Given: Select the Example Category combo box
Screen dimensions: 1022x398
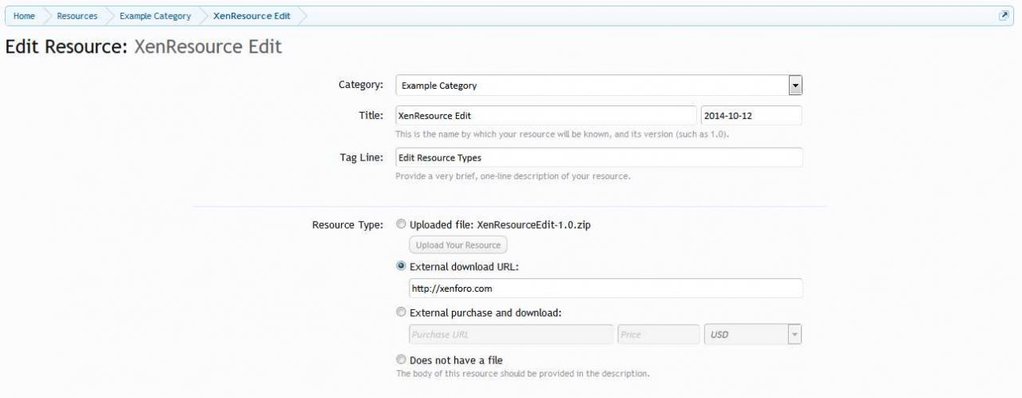Looking at the screenshot, I should (x=599, y=85).
